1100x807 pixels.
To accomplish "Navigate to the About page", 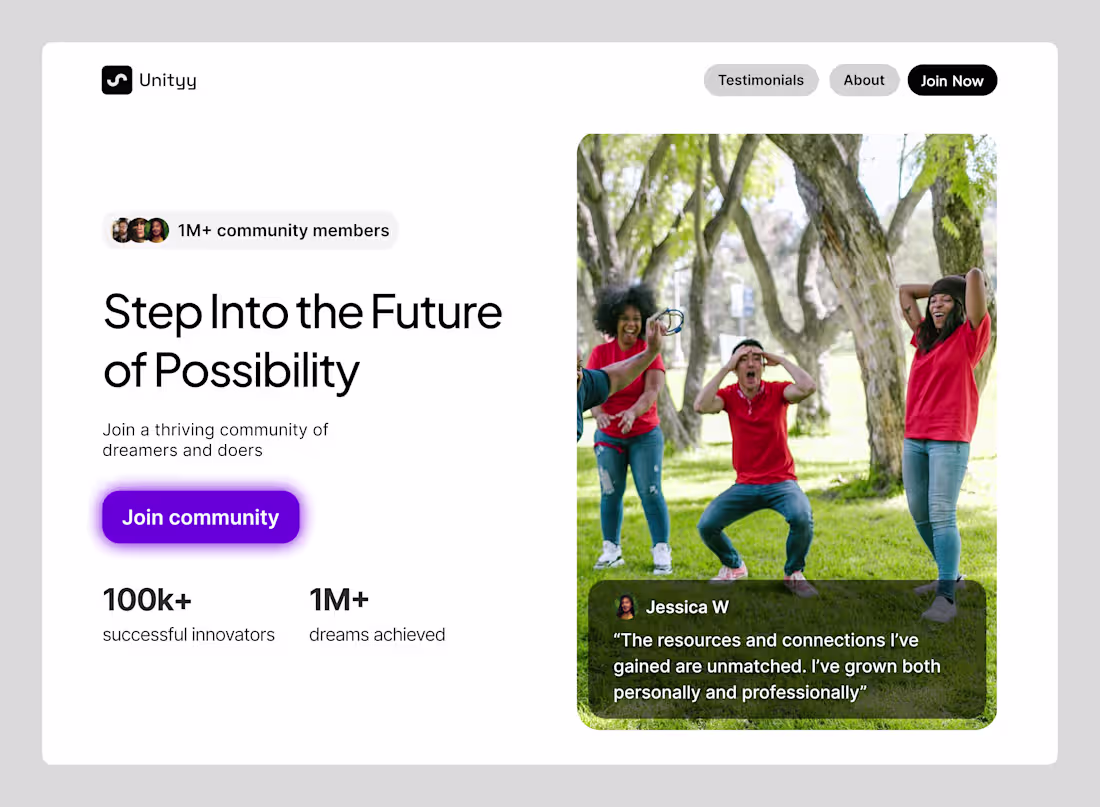I will tap(864, 80).
